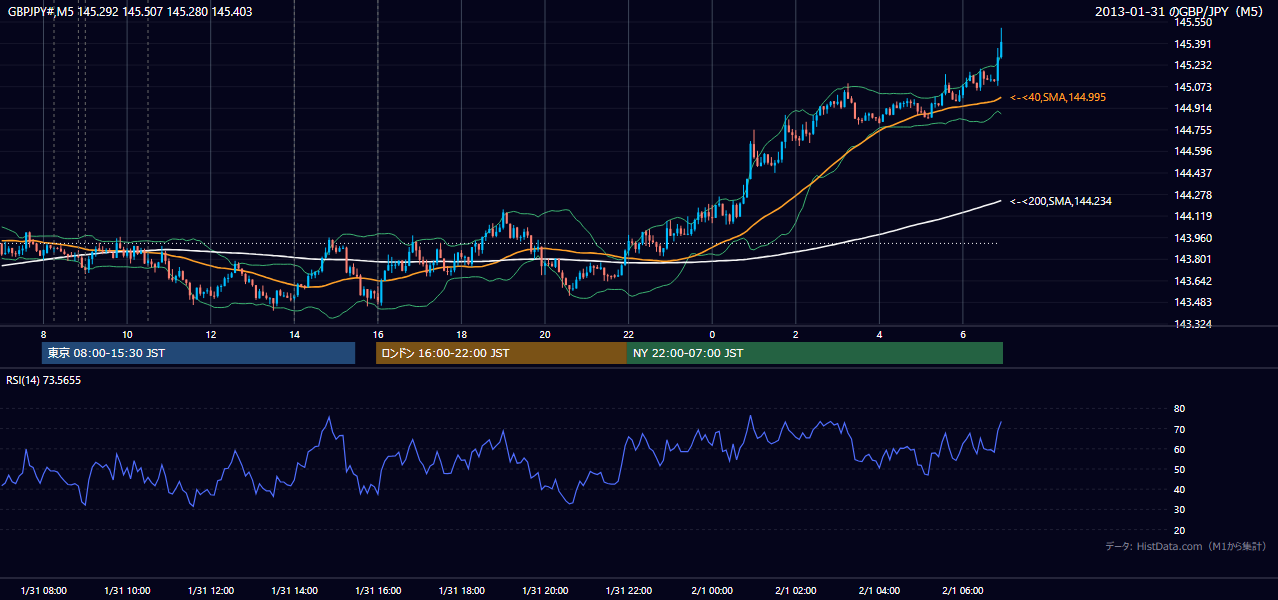This screenshot has height=600, width=1278.
Task: Click the hour 8 tick on the chart axis
Action: [x=44, y=334]
